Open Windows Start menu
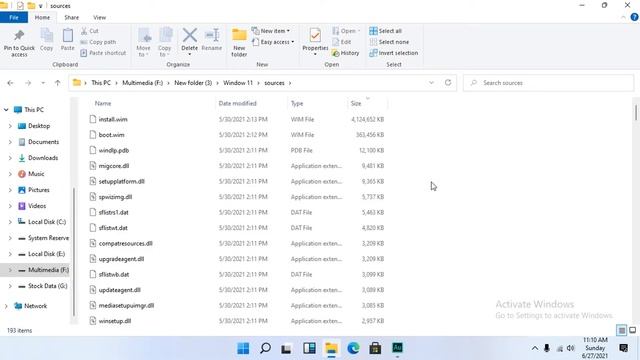This screenshot has height=360, width=640. pyautogui.click(x=243, y=348)
